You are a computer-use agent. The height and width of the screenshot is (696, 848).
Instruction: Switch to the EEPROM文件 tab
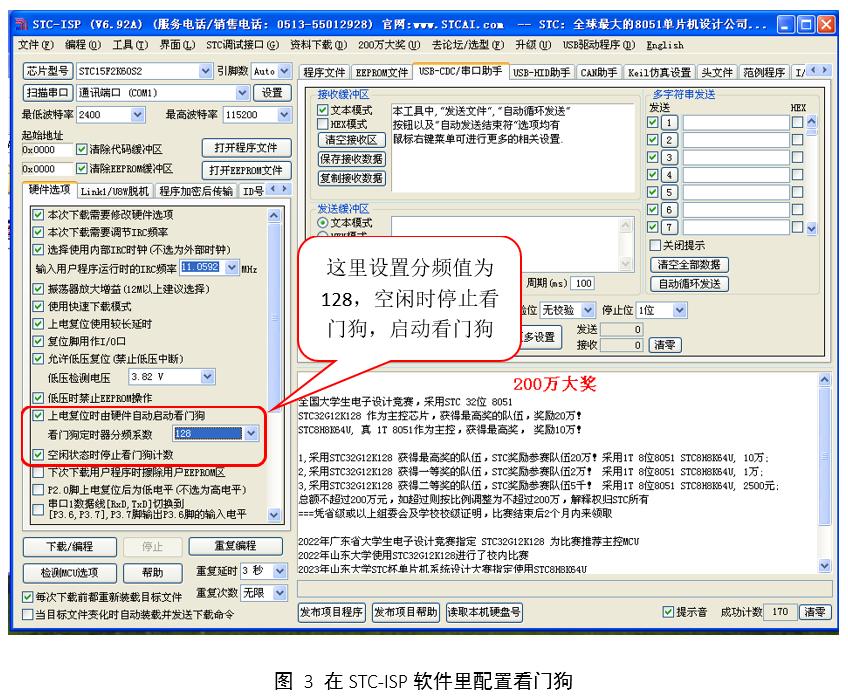coord(381,72)
